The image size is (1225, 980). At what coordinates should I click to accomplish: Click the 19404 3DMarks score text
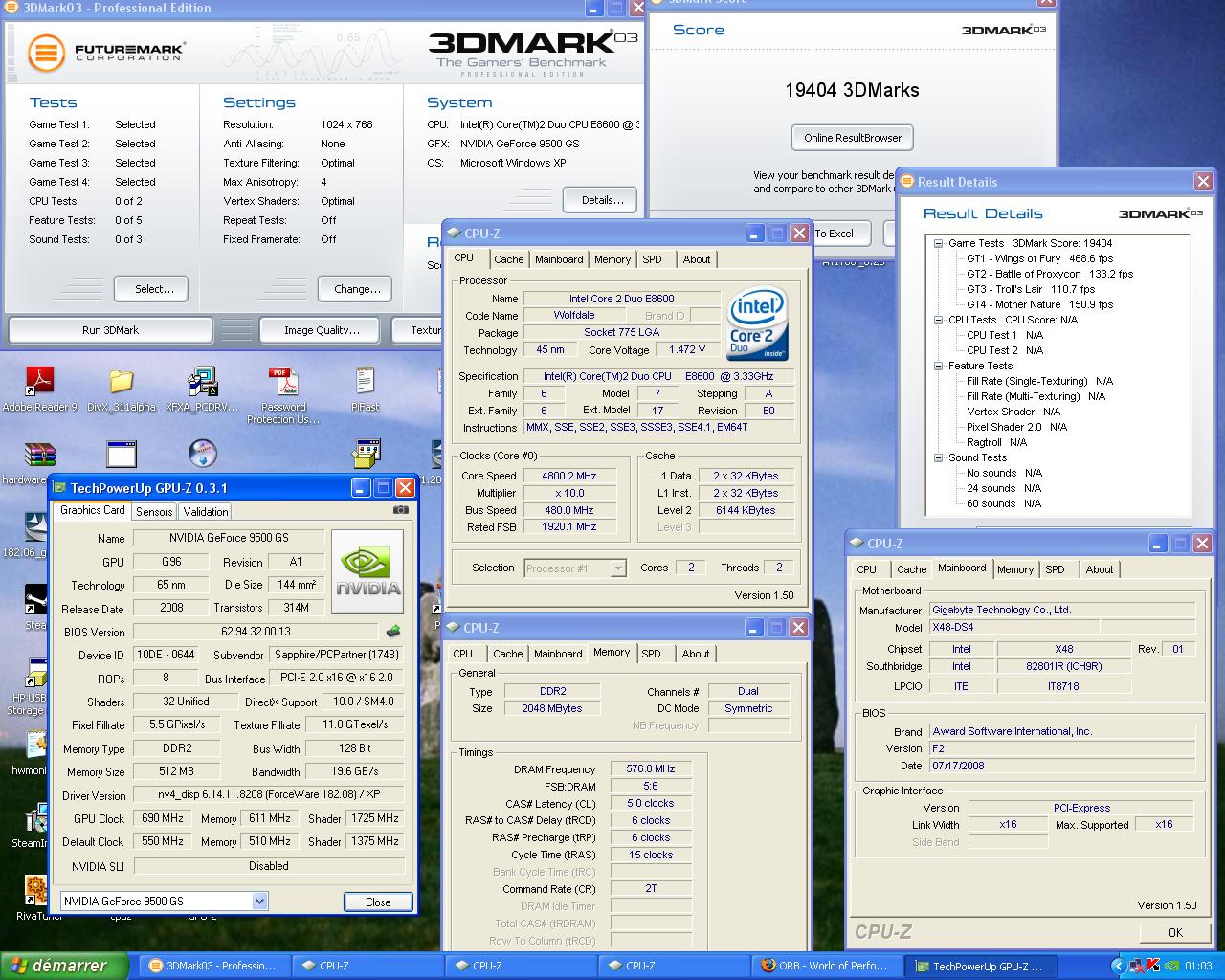click(852, 90)
